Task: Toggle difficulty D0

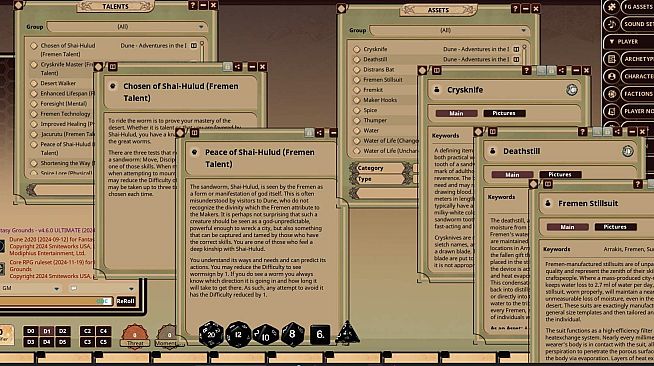Action: (x=30, y=331)
